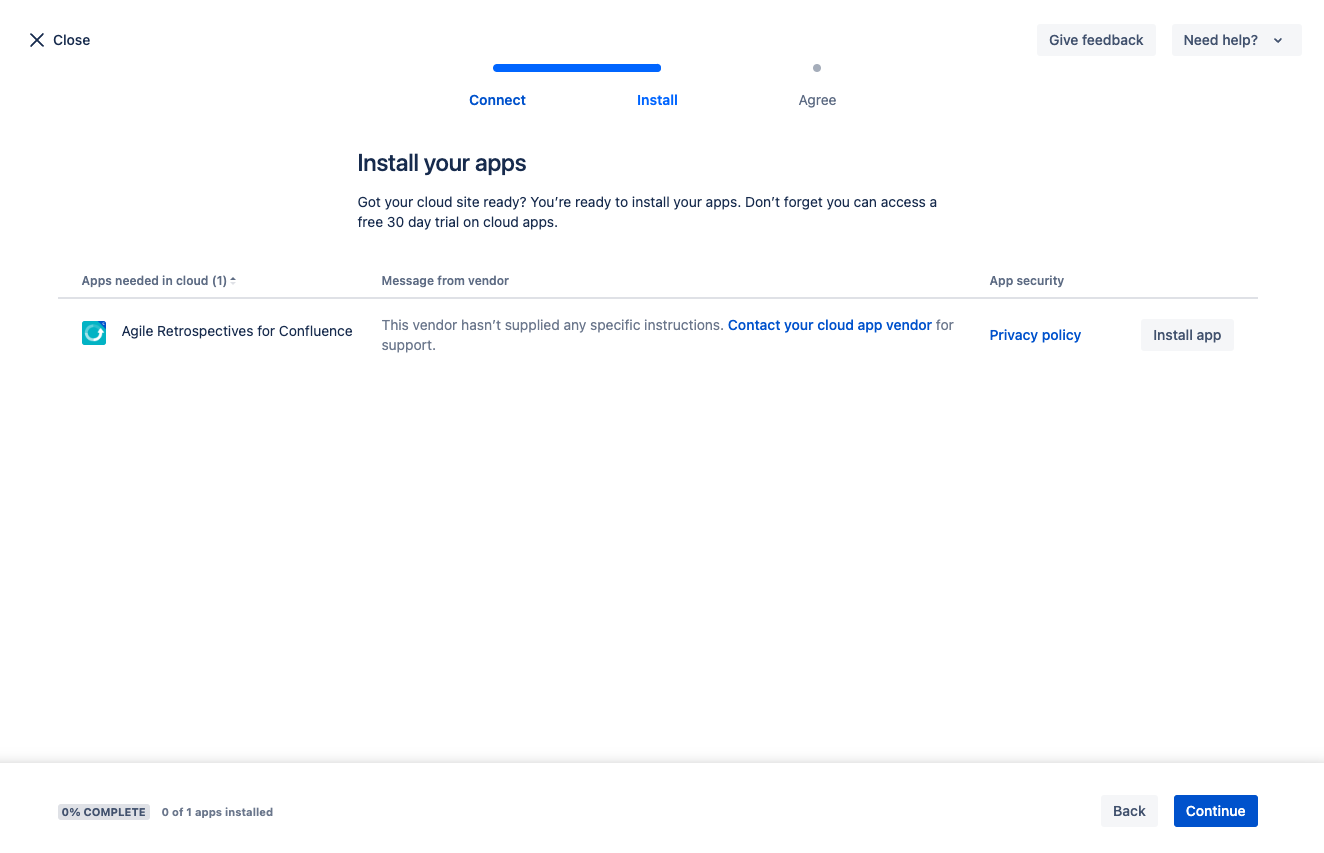
Task: Click the grey dot above Agree
Action: pos(817,68)
